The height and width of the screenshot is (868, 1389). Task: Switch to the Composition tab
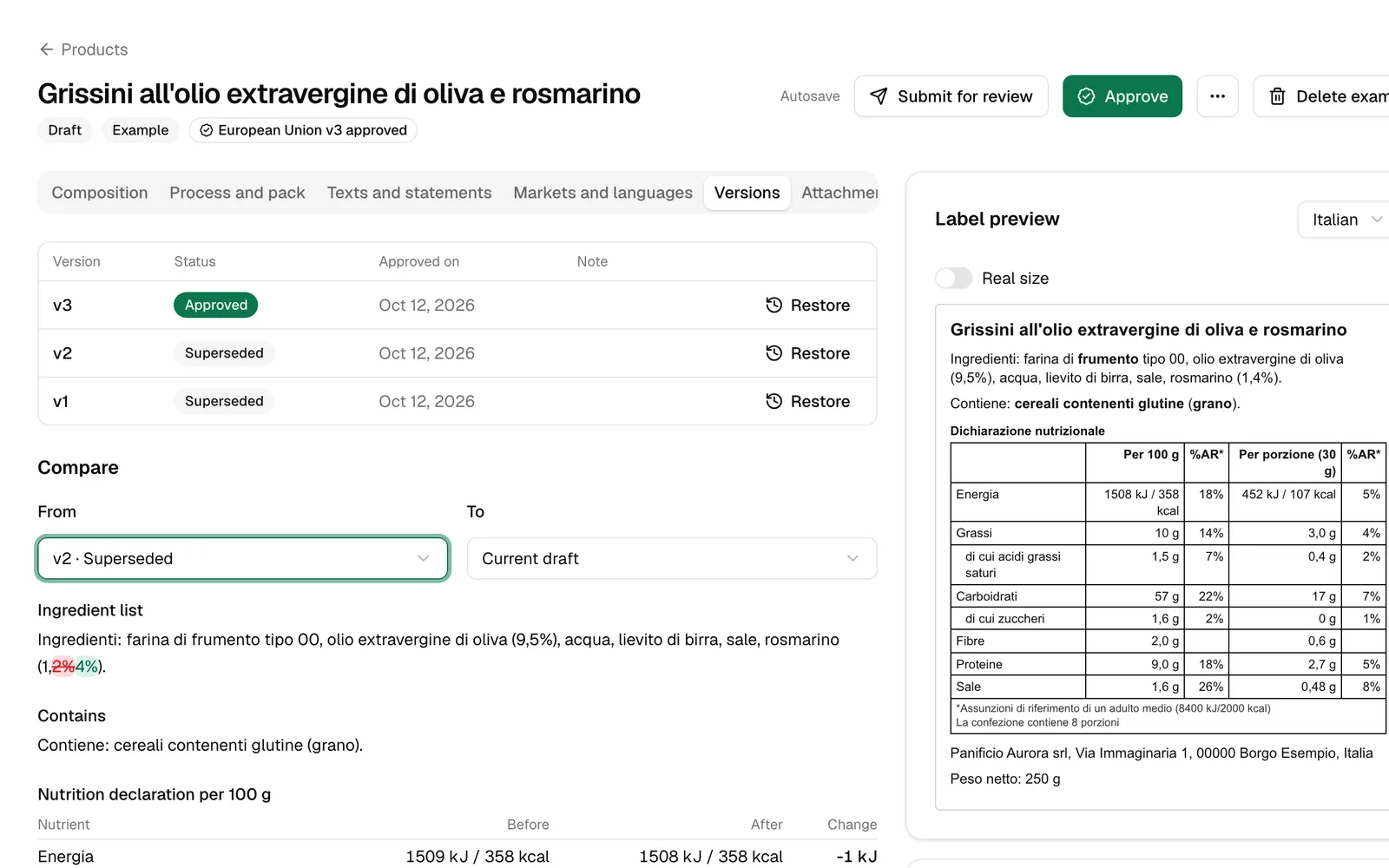(x=100, y=193)
